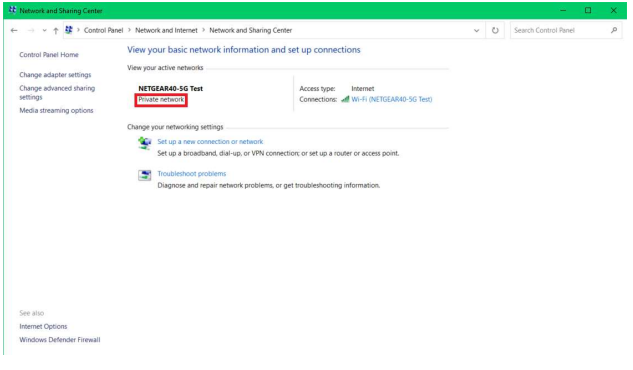
Task: Open Internet Options
Action: [x=43, y=326]
